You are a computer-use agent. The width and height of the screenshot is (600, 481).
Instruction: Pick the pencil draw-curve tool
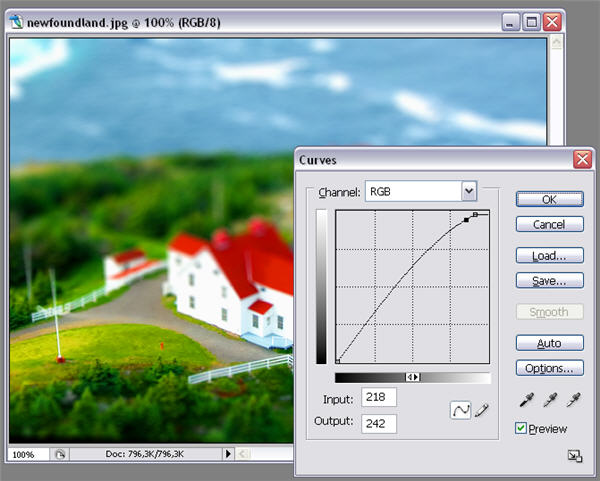482,410
